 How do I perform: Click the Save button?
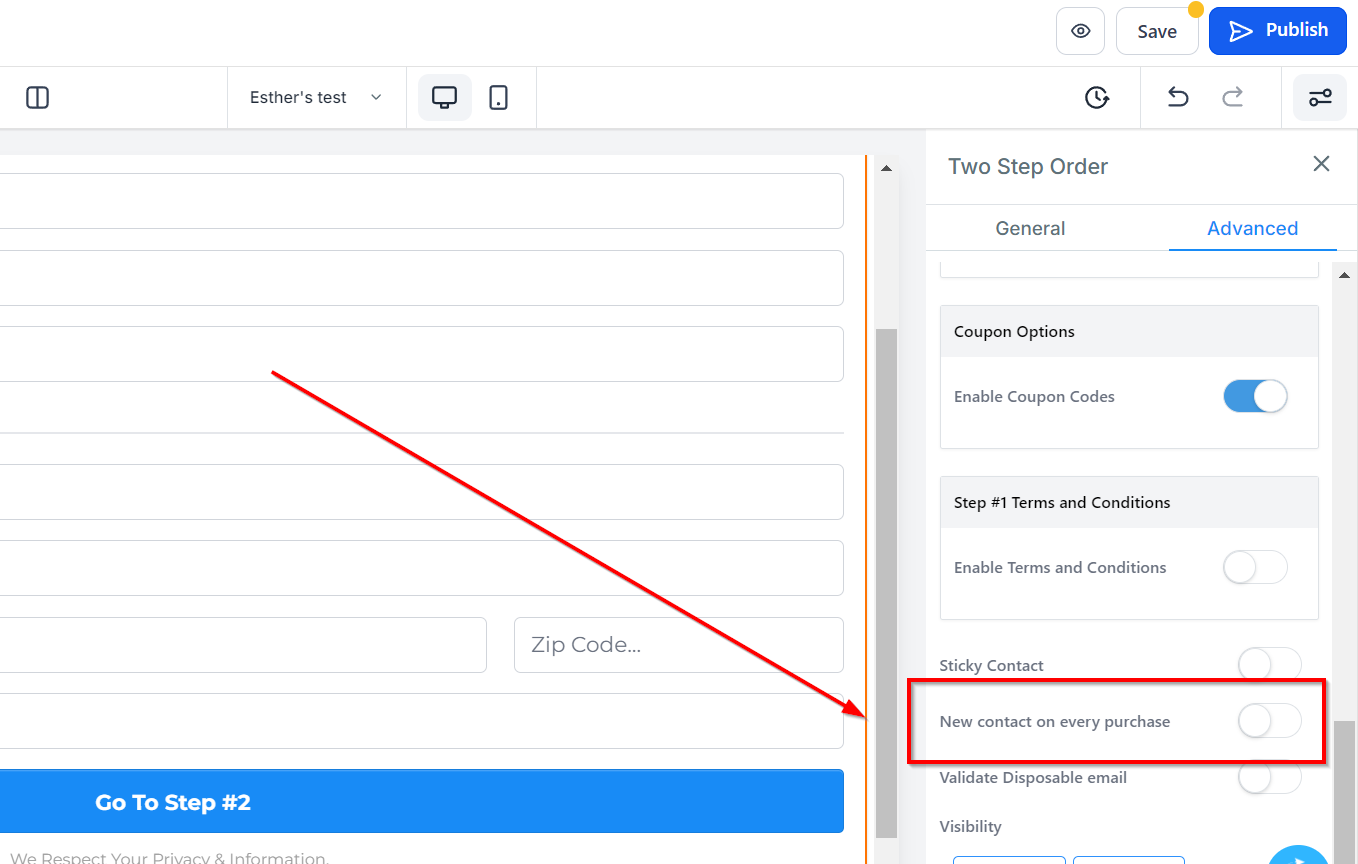pos(1157,31)
